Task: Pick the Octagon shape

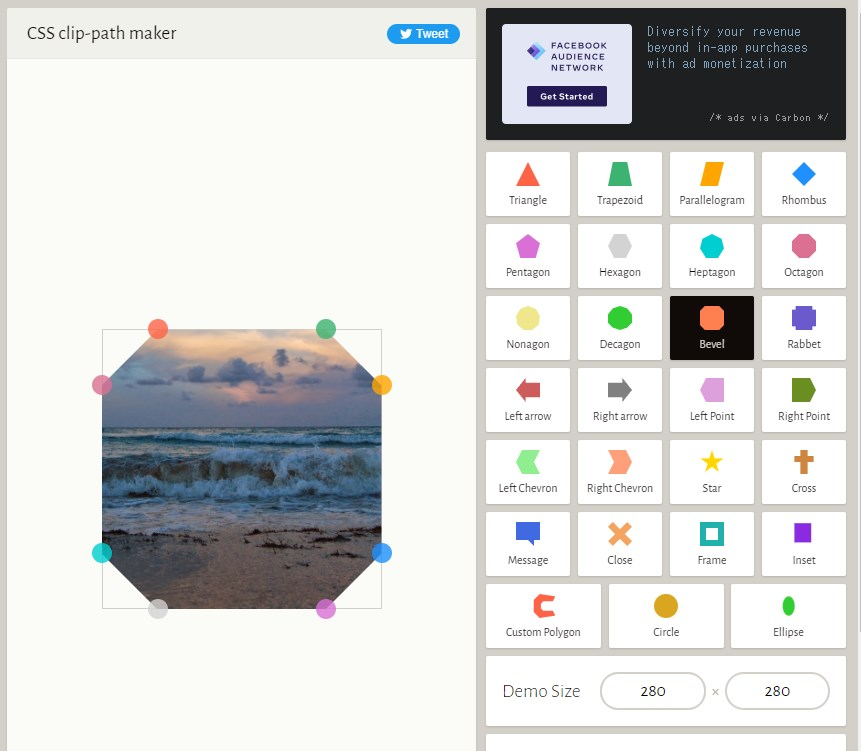Action: pyautogui.click(x=803, y=256)
